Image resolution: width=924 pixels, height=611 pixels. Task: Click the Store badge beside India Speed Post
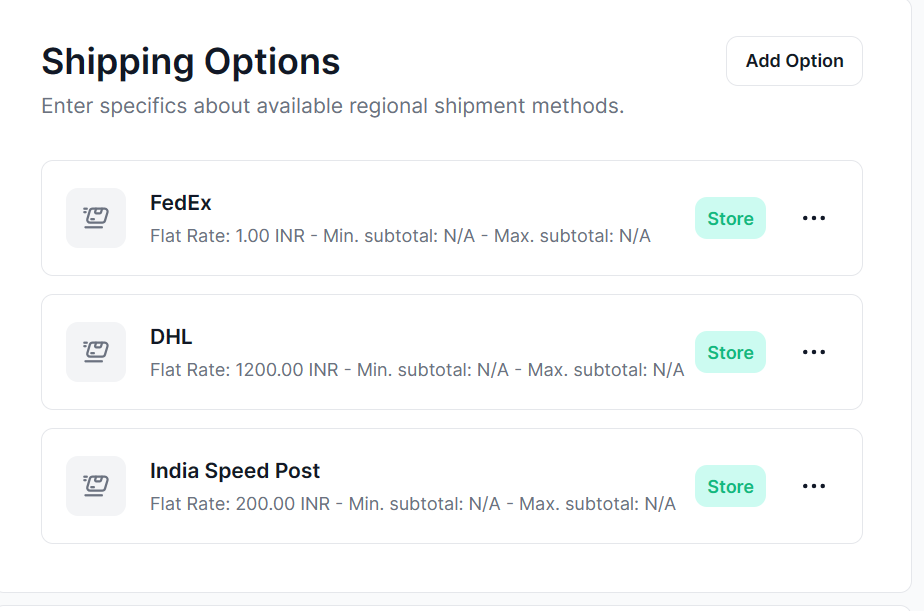730,486
